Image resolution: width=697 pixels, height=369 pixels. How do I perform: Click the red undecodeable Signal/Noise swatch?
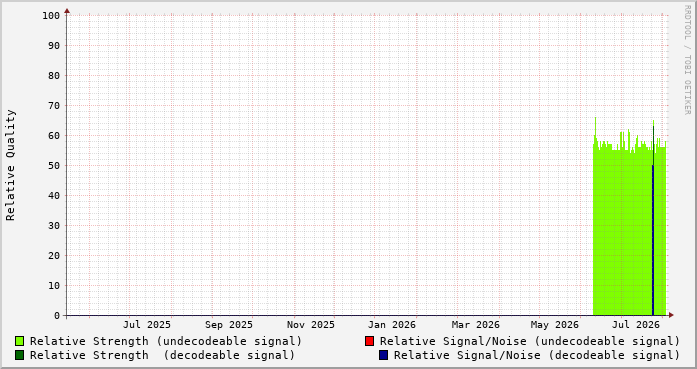coord(369,341)
